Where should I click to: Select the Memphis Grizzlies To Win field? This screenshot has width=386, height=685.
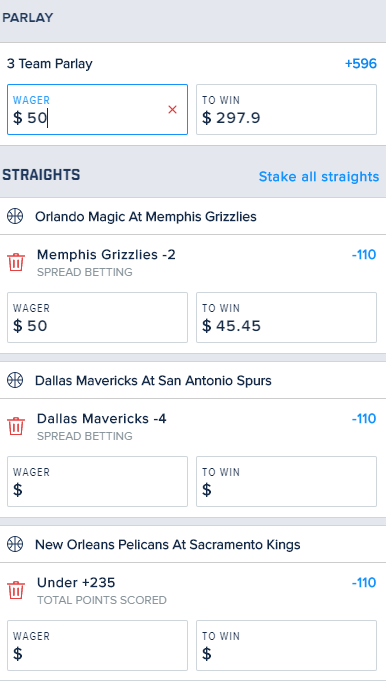coord(286,318)
